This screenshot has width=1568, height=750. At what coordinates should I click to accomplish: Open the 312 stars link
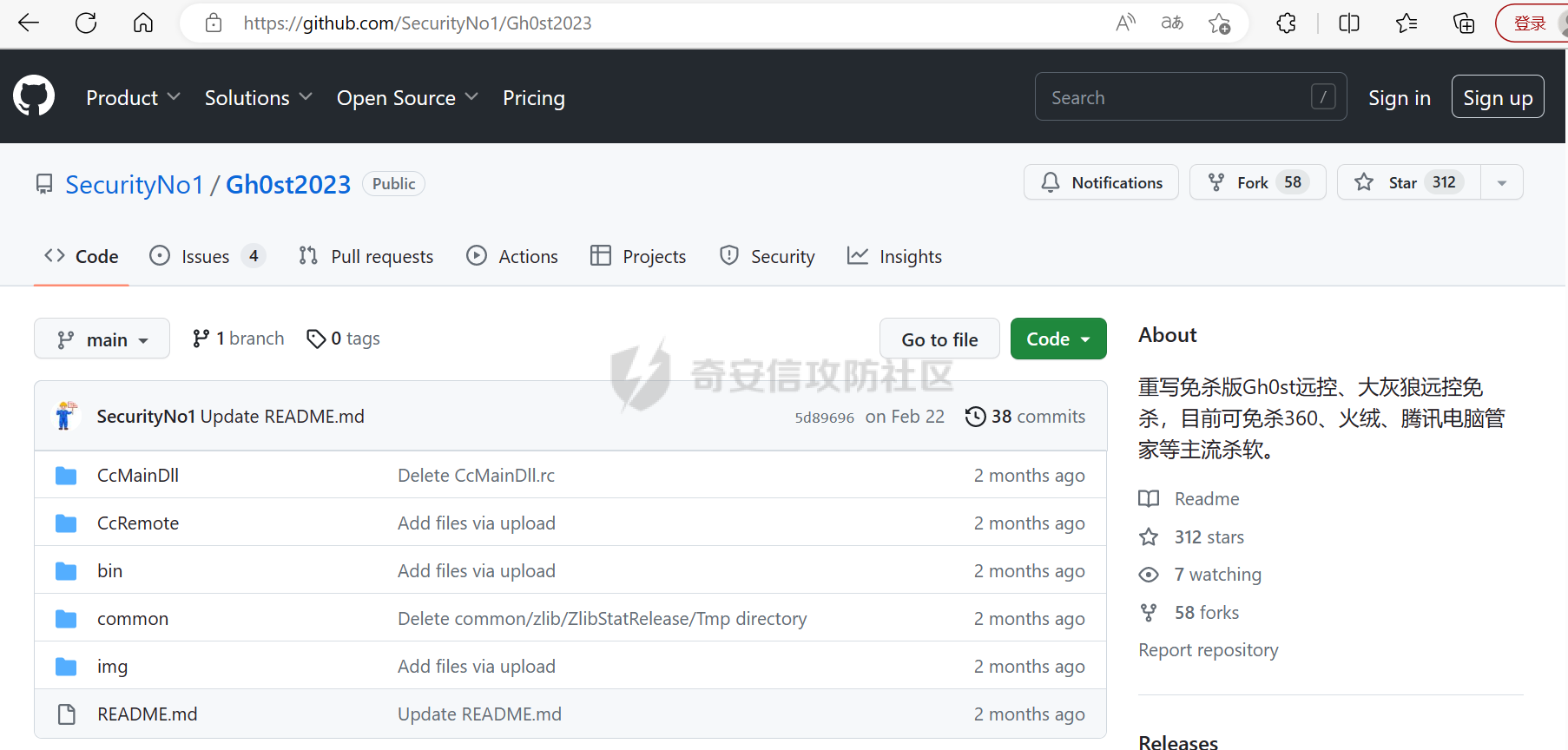pos(1191,537)
